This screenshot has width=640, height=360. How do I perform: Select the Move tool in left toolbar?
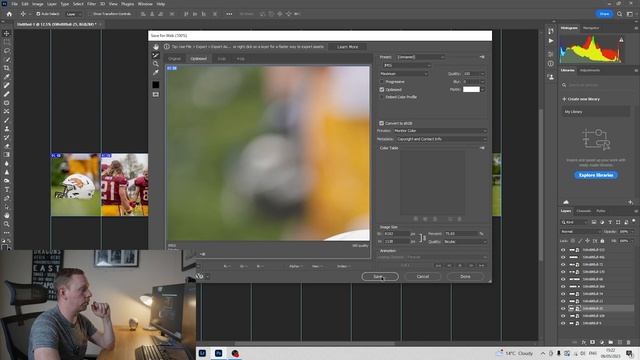[7, 33]
